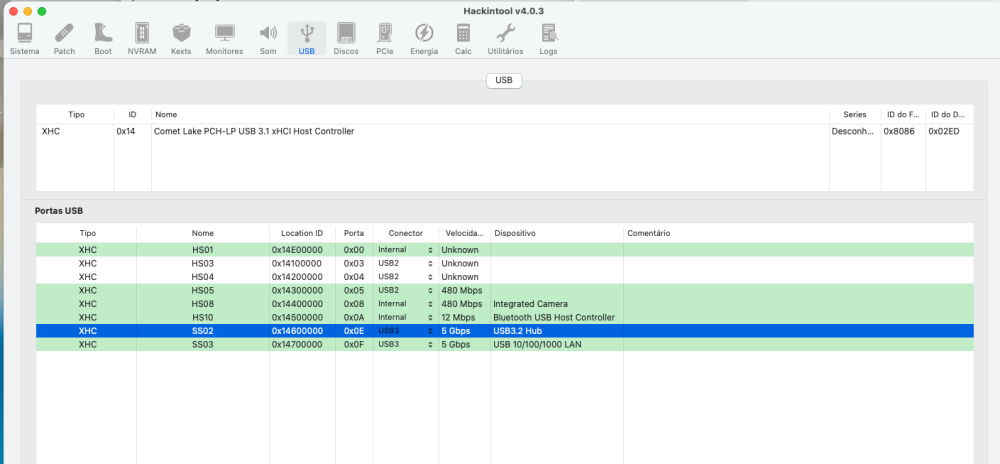The height and width of the screenshot is (464, 1000).
Task: Open connector dropdown for HS08 row
Action: click(406, 303)
